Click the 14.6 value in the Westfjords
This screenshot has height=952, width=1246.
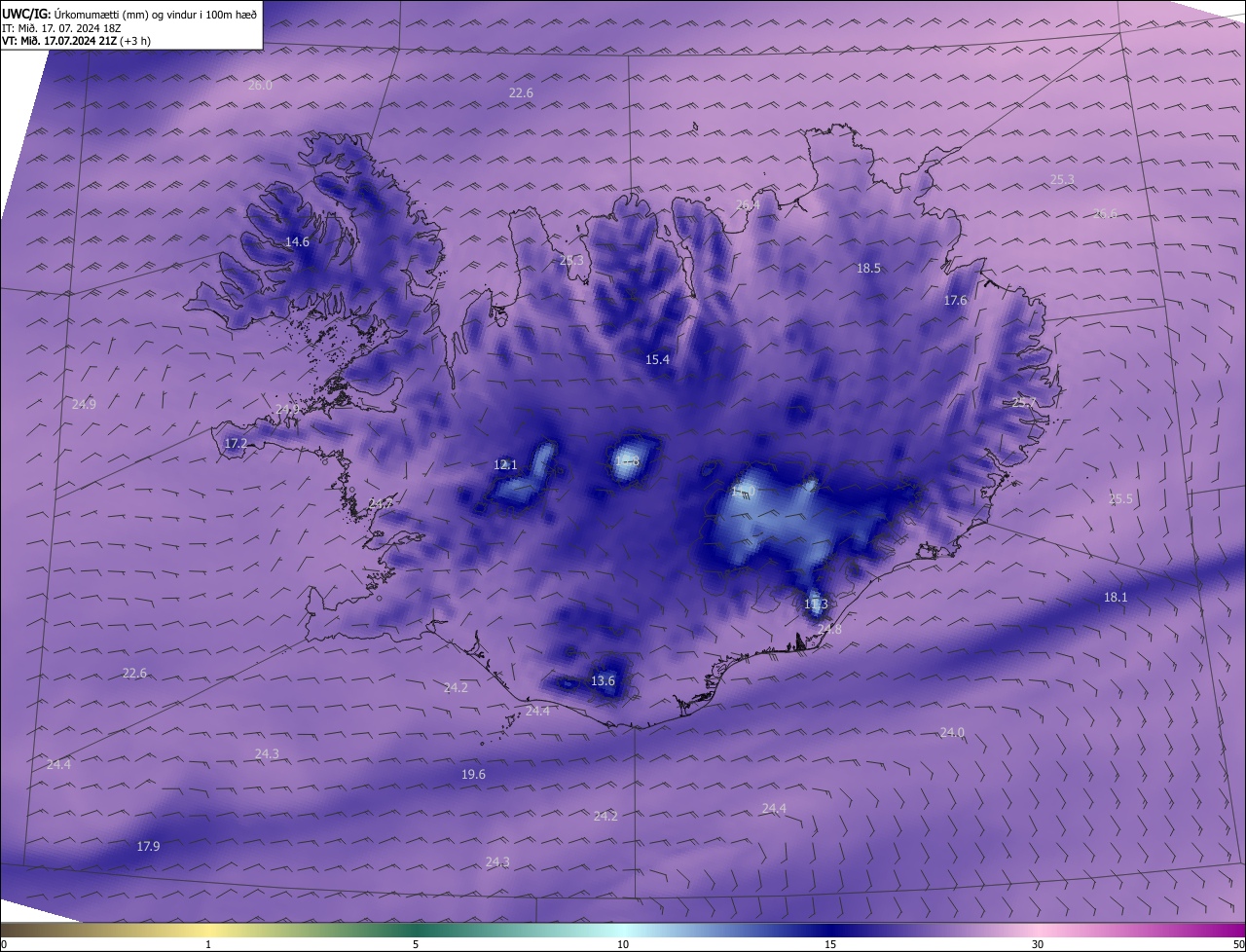click(x=297, y=242)
